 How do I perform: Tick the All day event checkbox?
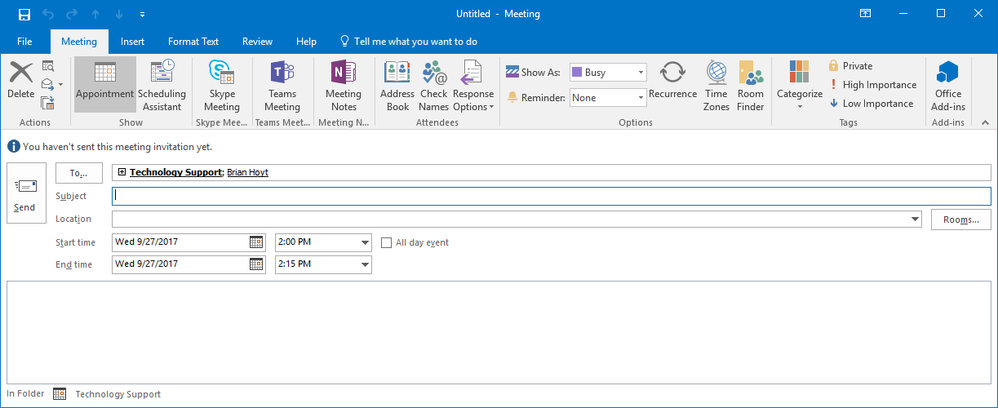coord(387,242)
